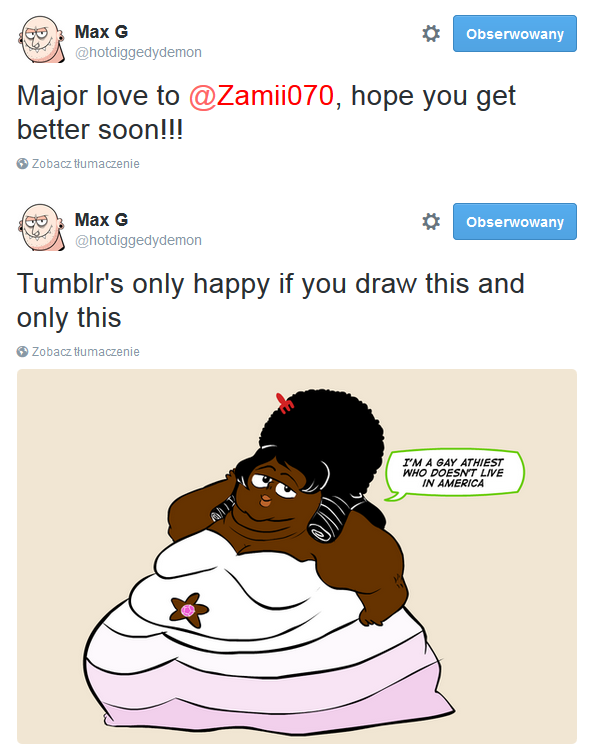594x754 pixels.
Task: Open Max G name on second tweet
Action: [101, 220]
